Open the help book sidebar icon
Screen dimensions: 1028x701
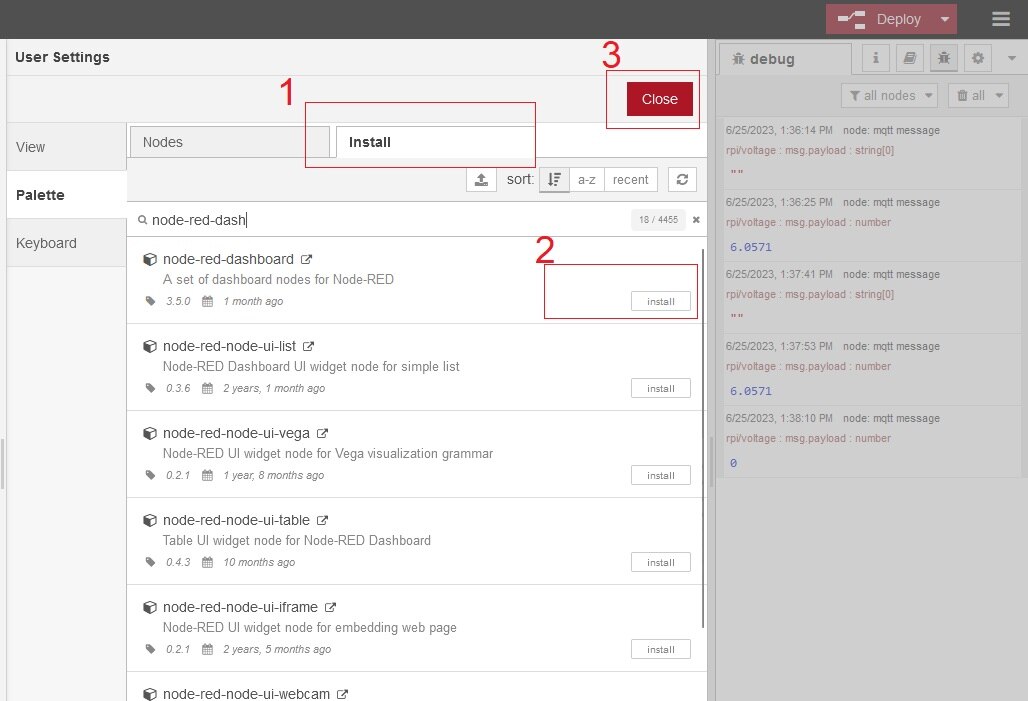click(909, 58)
